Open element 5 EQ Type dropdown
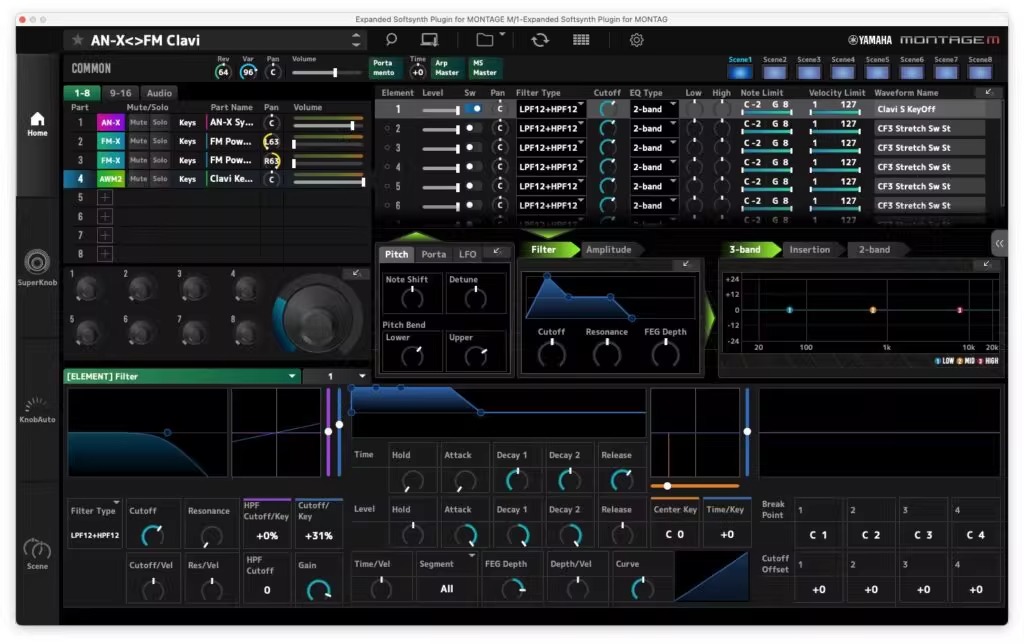This screenshot has width=1024, height=644. (x=653, y=186)
